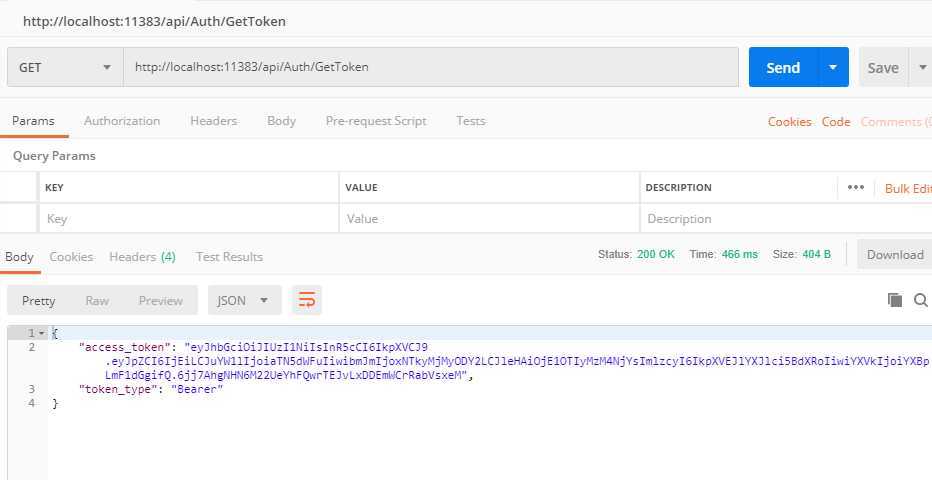Viewport: 932px width, 480px height.
Task: Click the Description query param field
Action: [x=786, y=219]
